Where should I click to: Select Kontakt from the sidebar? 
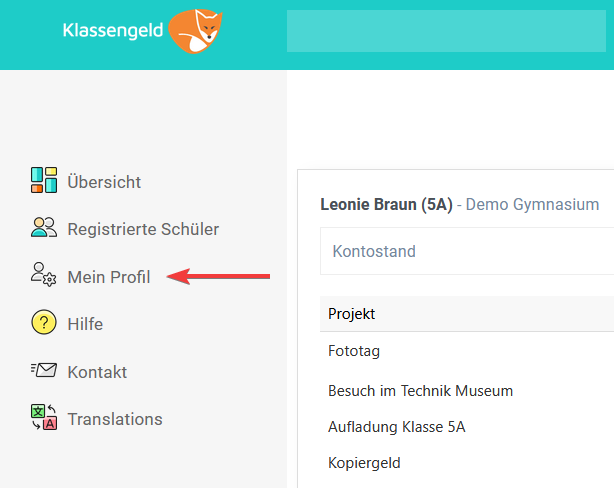tap(97, 372)
